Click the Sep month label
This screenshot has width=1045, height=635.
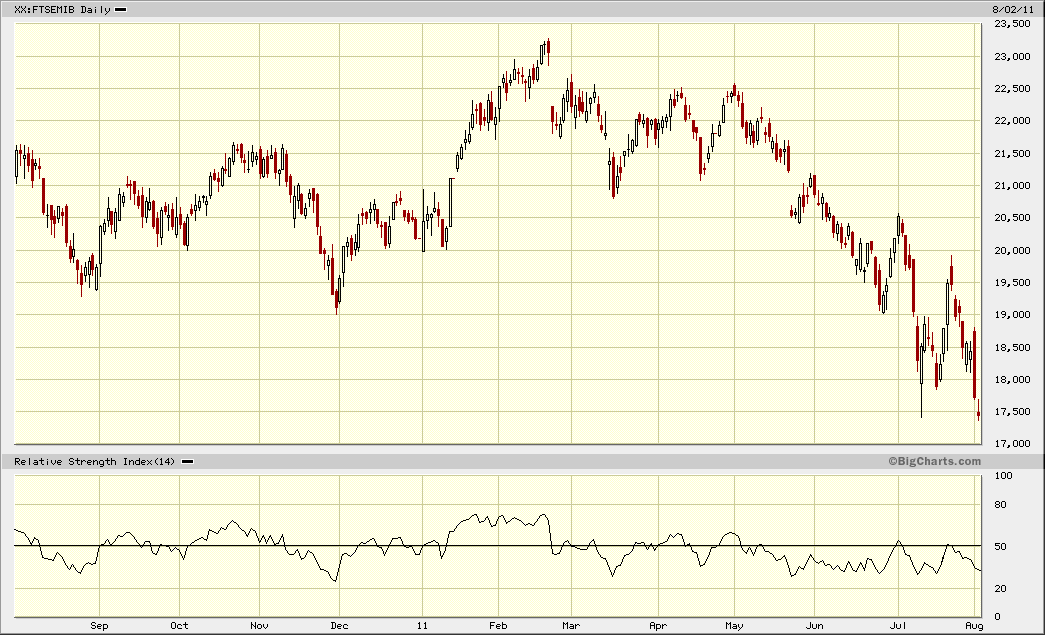(x=99, y=626)
